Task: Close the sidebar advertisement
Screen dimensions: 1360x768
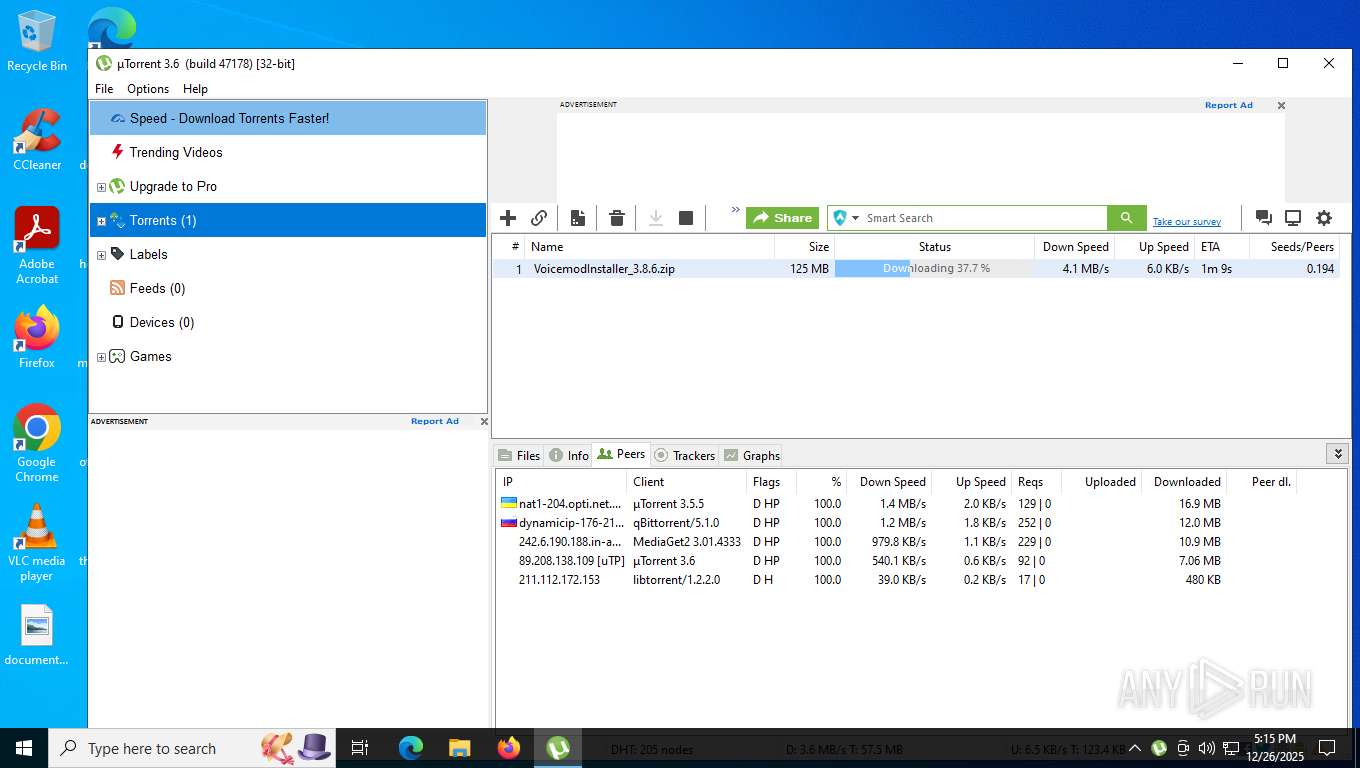Action: pyautogui.click(x=484, y=421)
